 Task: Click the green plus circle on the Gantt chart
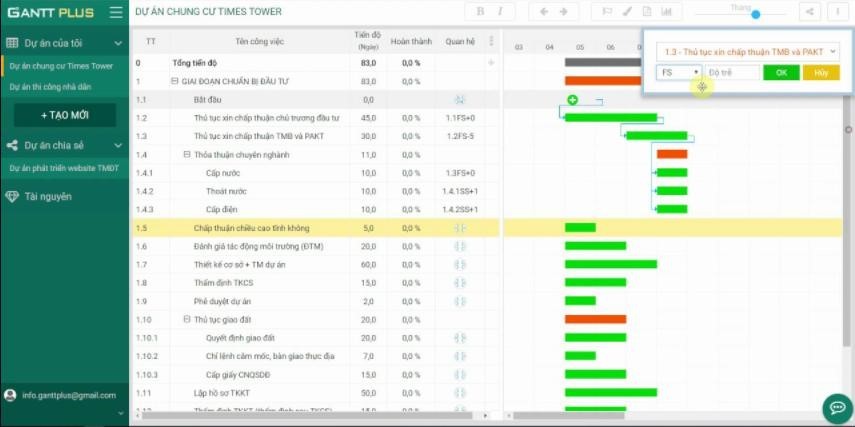573,100
